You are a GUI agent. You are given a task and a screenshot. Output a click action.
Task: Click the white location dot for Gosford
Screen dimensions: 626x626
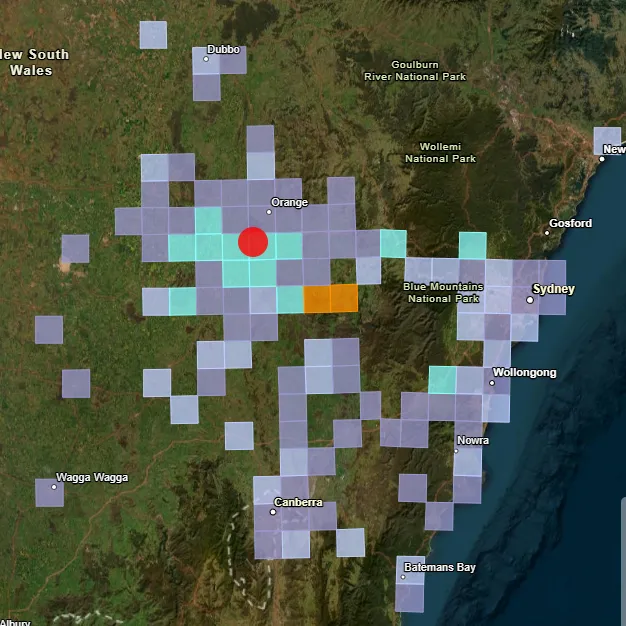[547, 233]
